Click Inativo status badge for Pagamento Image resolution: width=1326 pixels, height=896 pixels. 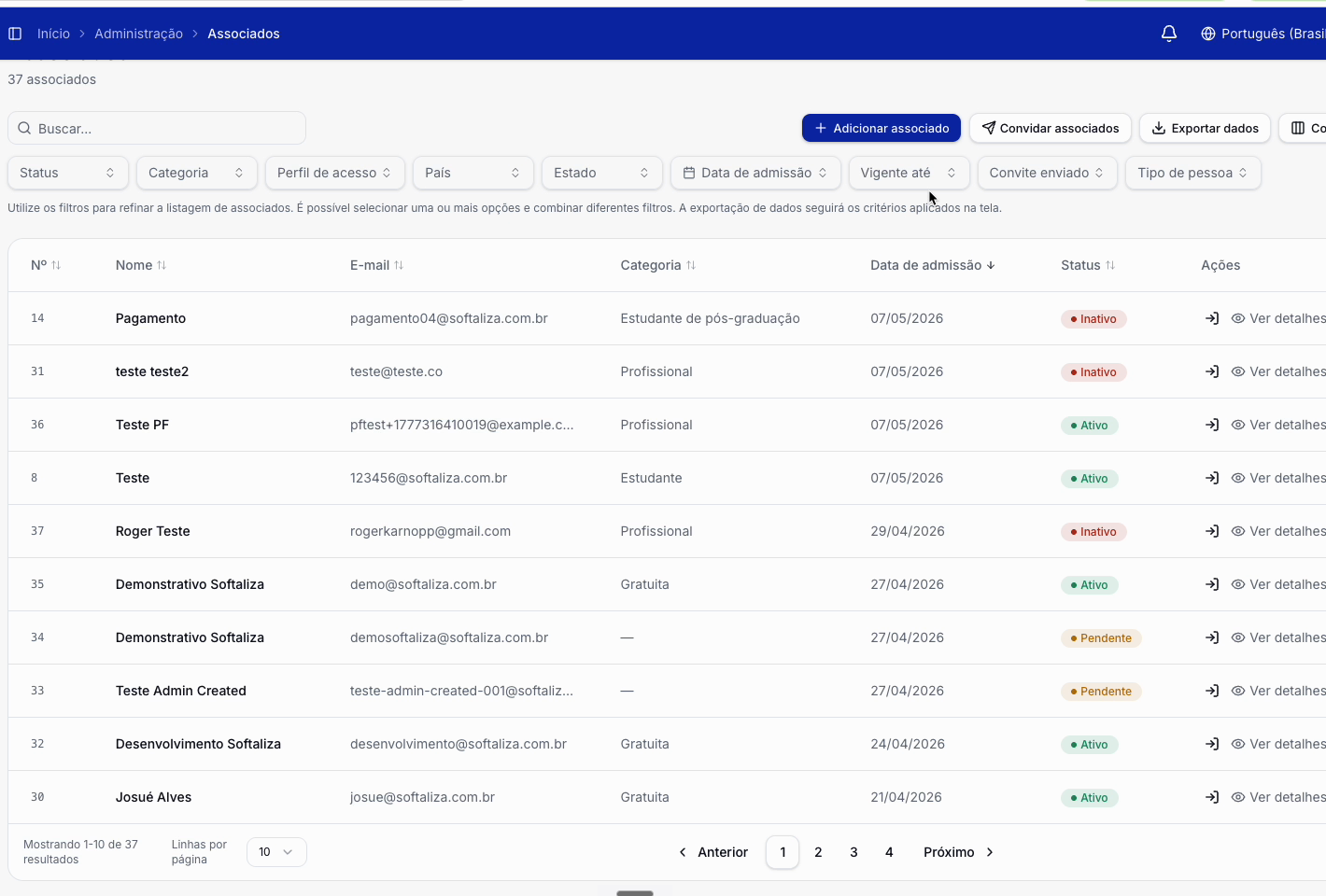pos(1093,319)
